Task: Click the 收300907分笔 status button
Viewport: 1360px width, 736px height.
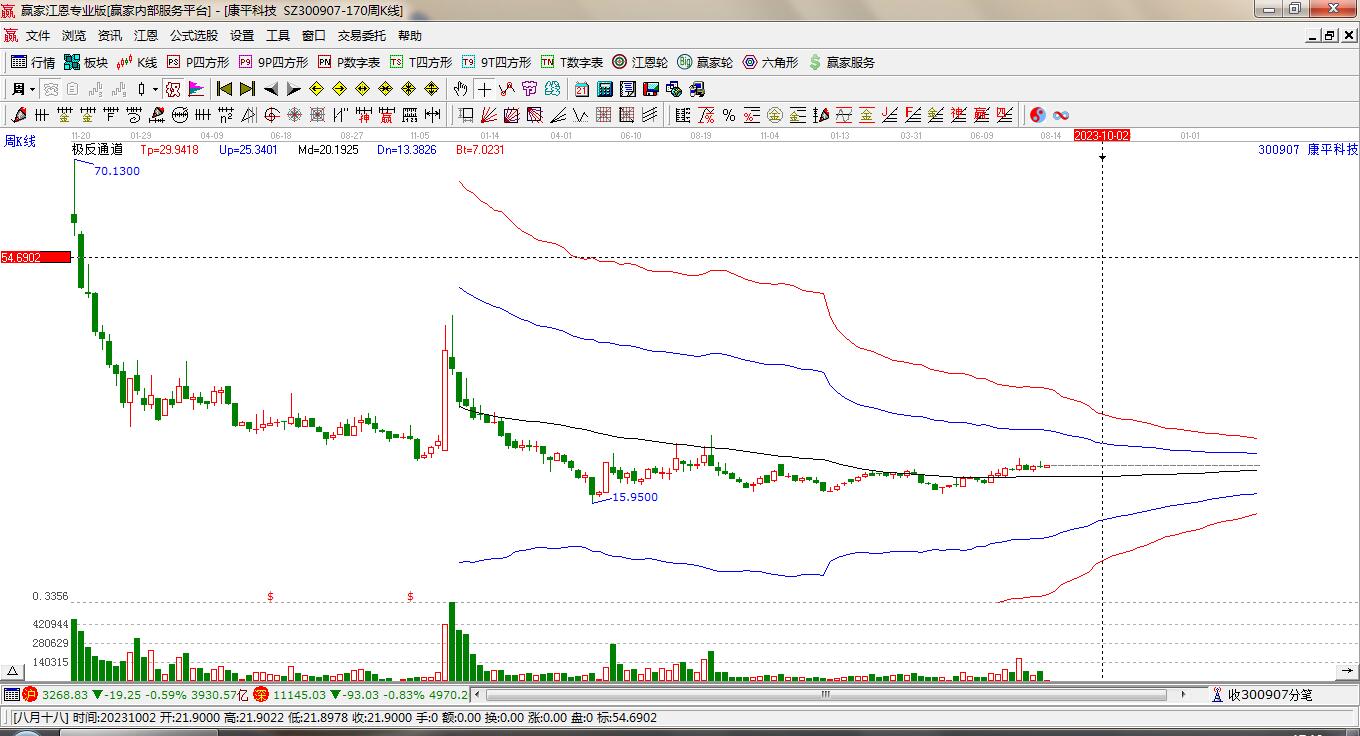Action: (x=1262, y=694)
